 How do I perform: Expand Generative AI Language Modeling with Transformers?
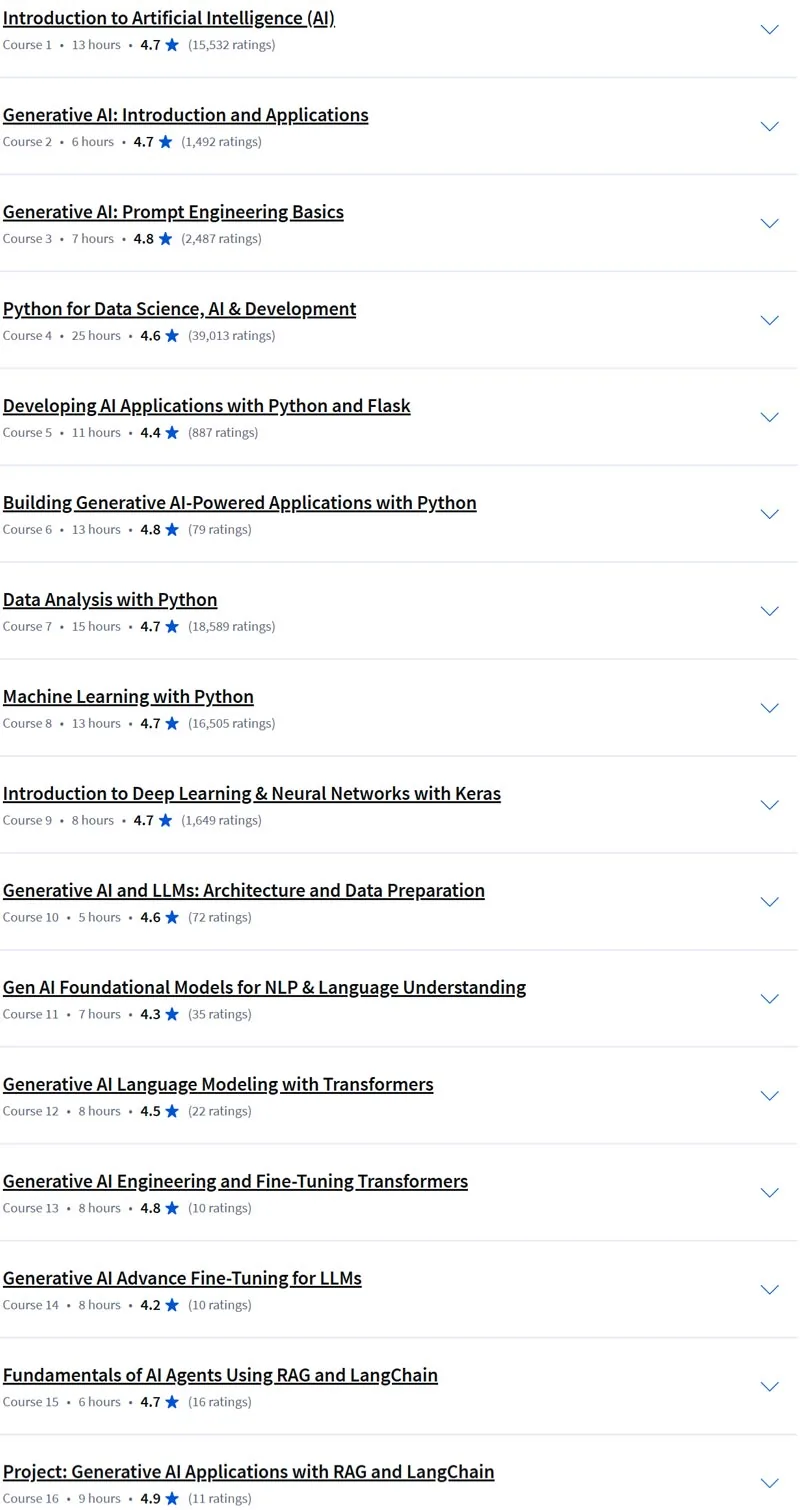point(769,1096)
